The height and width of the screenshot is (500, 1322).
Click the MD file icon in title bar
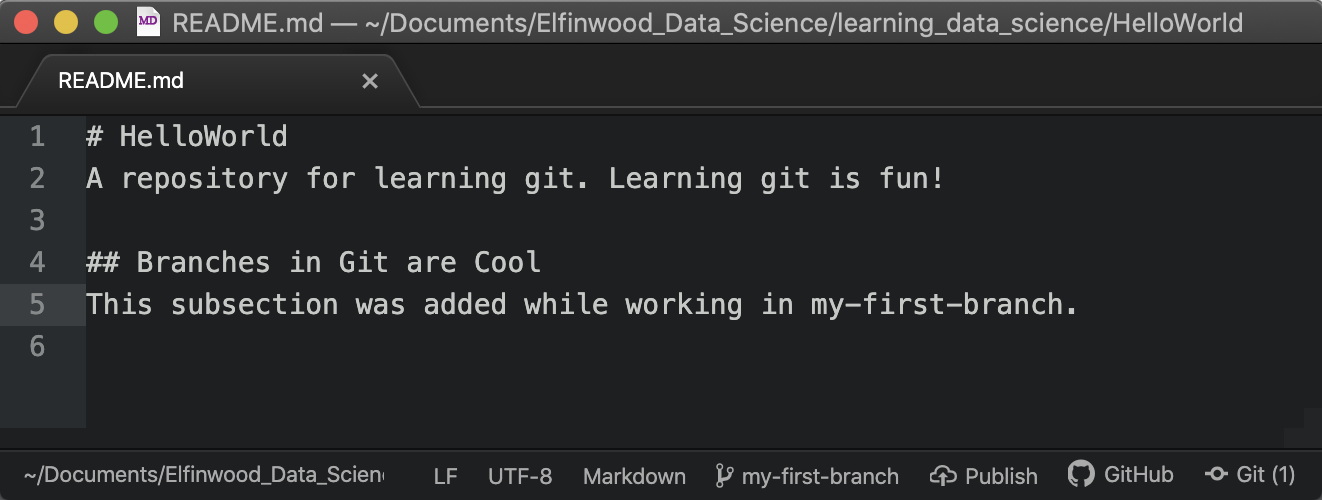click(x=148, y=22)
